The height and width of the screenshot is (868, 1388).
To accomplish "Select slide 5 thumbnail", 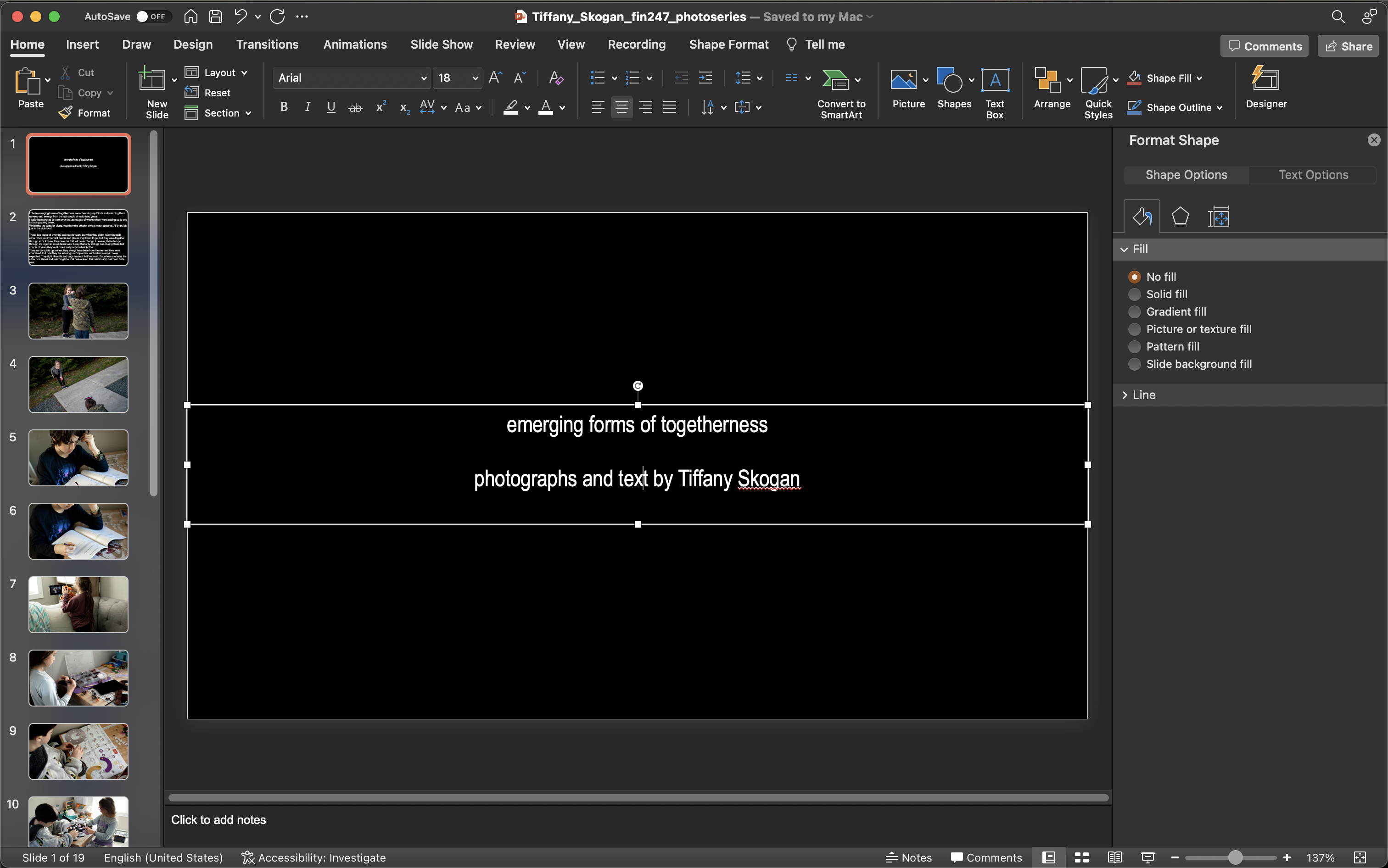I will [x=78, y=457].
